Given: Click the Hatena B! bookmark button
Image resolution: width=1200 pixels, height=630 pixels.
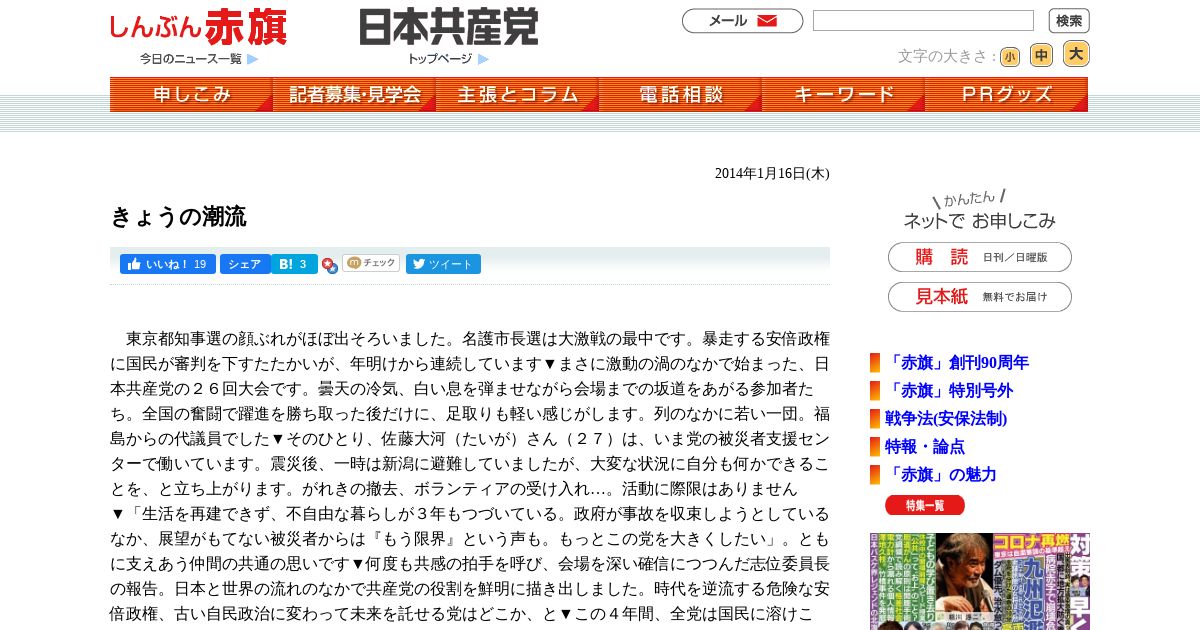Looking at the screenshot, I should click(x=295, y=264).
